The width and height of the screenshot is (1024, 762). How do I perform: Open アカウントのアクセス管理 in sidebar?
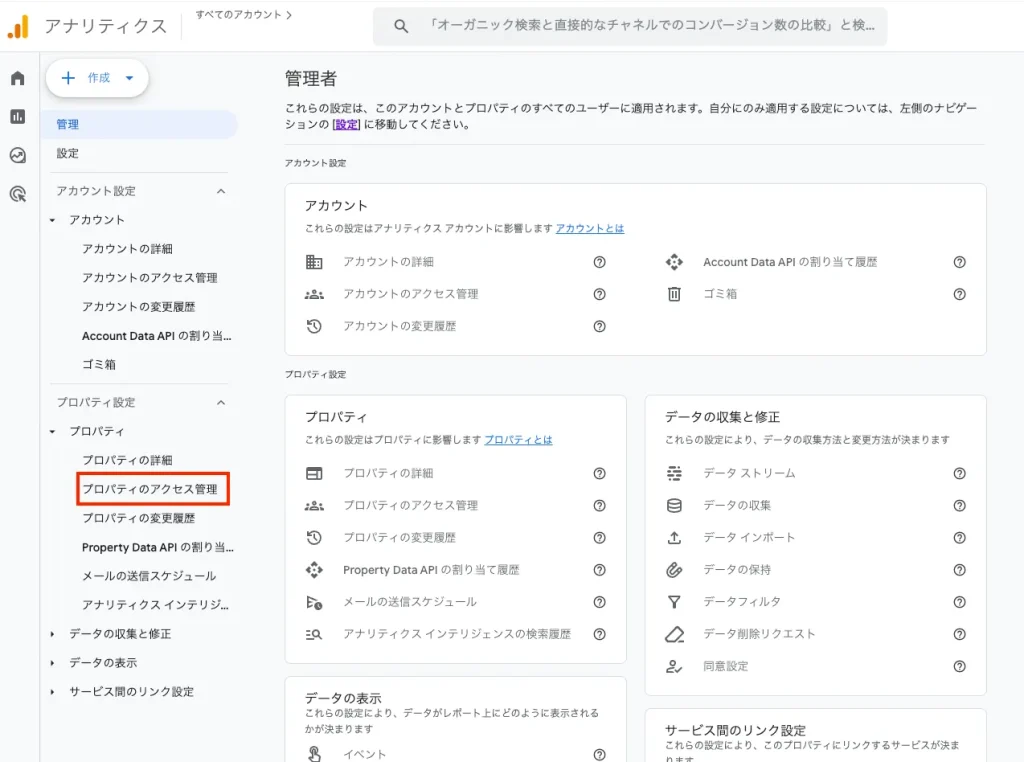point(150,278)
